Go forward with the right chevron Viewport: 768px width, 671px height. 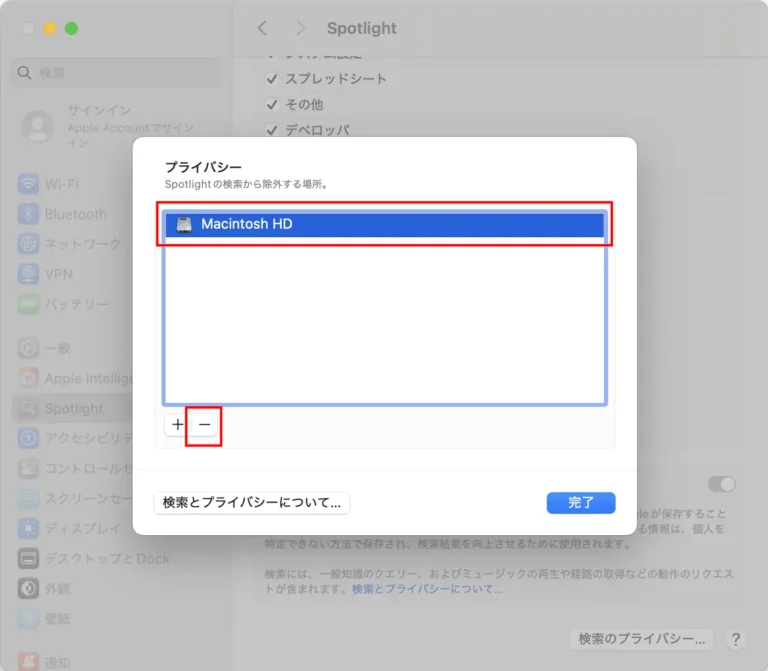(300, 28)
